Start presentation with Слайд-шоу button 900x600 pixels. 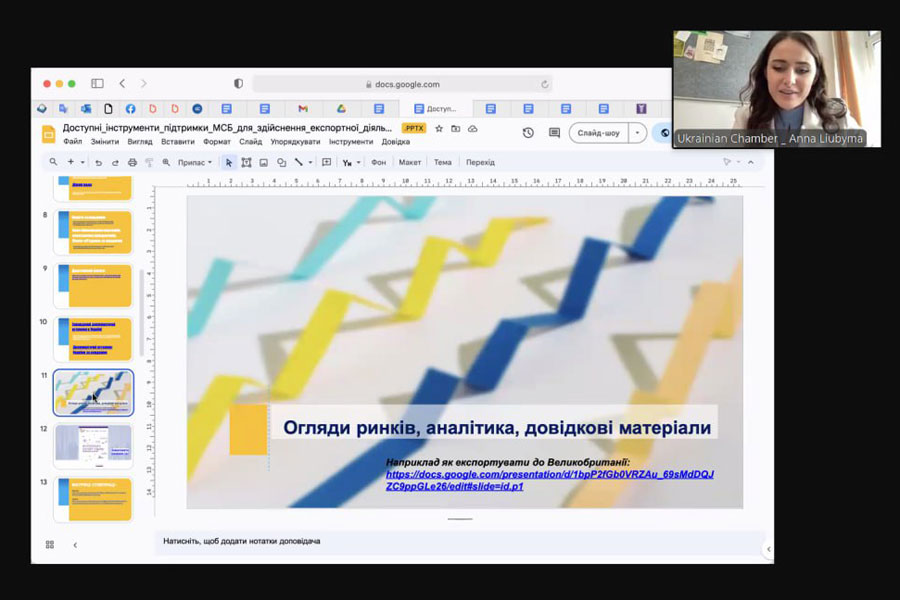click(x=599, y=132)
